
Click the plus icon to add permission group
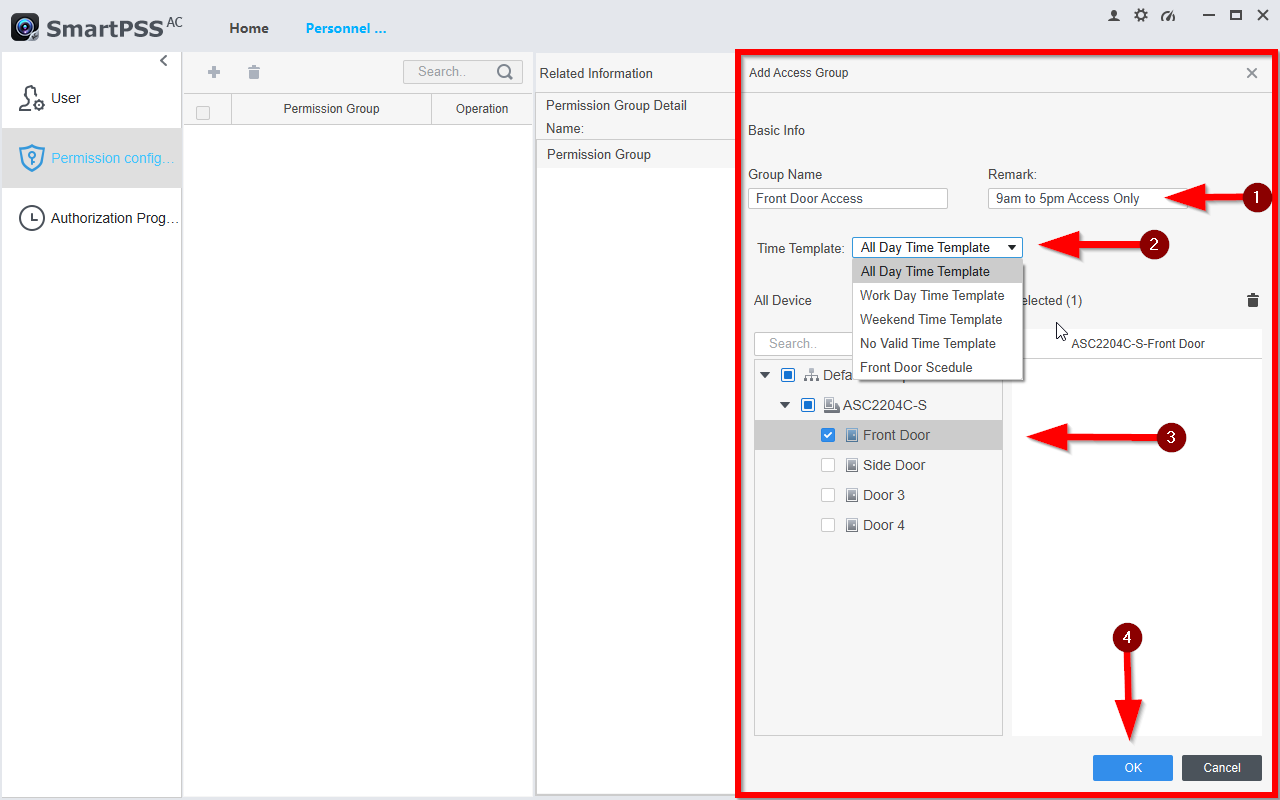[213, 72]
